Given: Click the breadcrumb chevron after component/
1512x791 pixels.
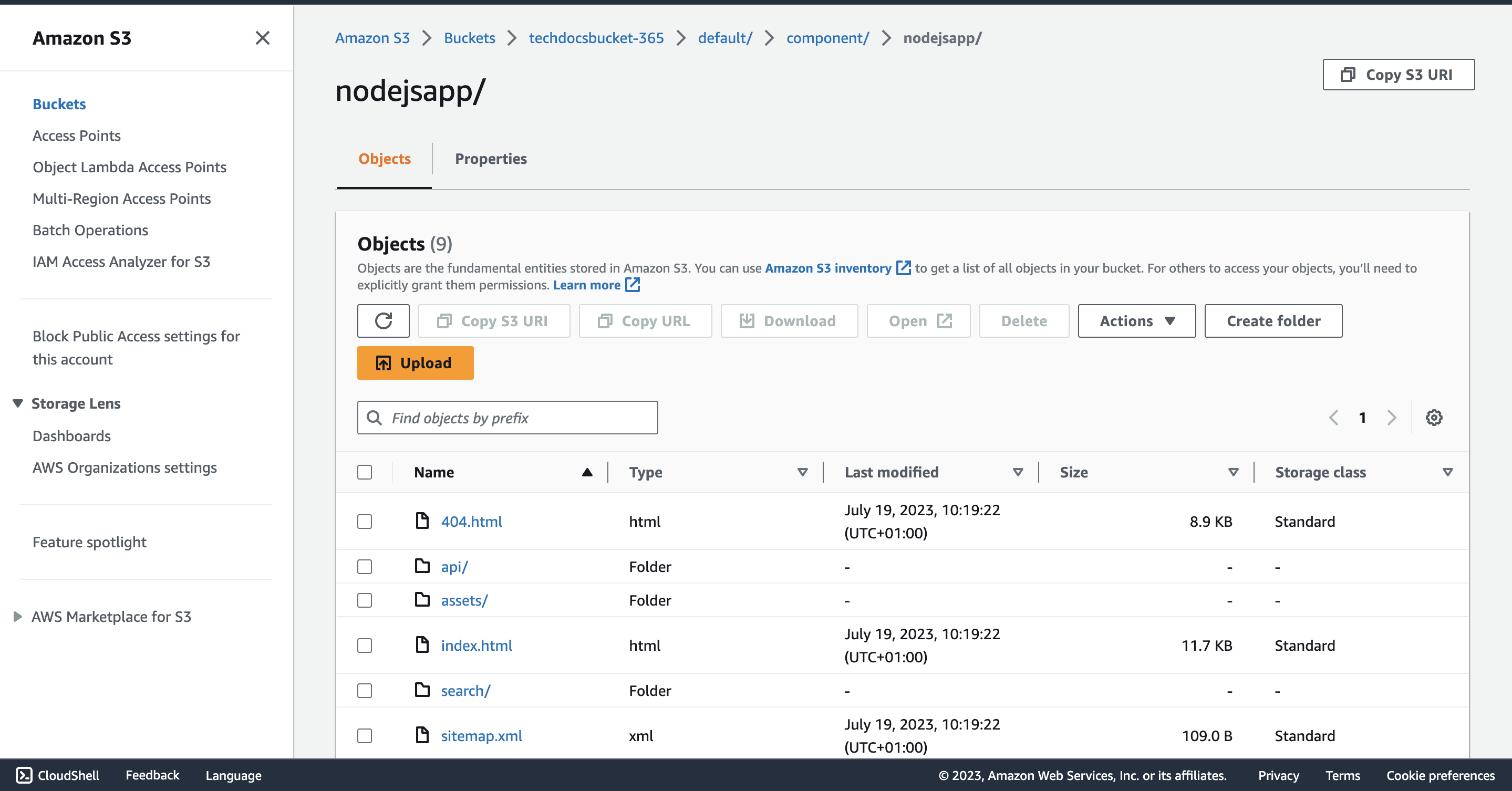Looking at the screenshot, I should point(886,38).
